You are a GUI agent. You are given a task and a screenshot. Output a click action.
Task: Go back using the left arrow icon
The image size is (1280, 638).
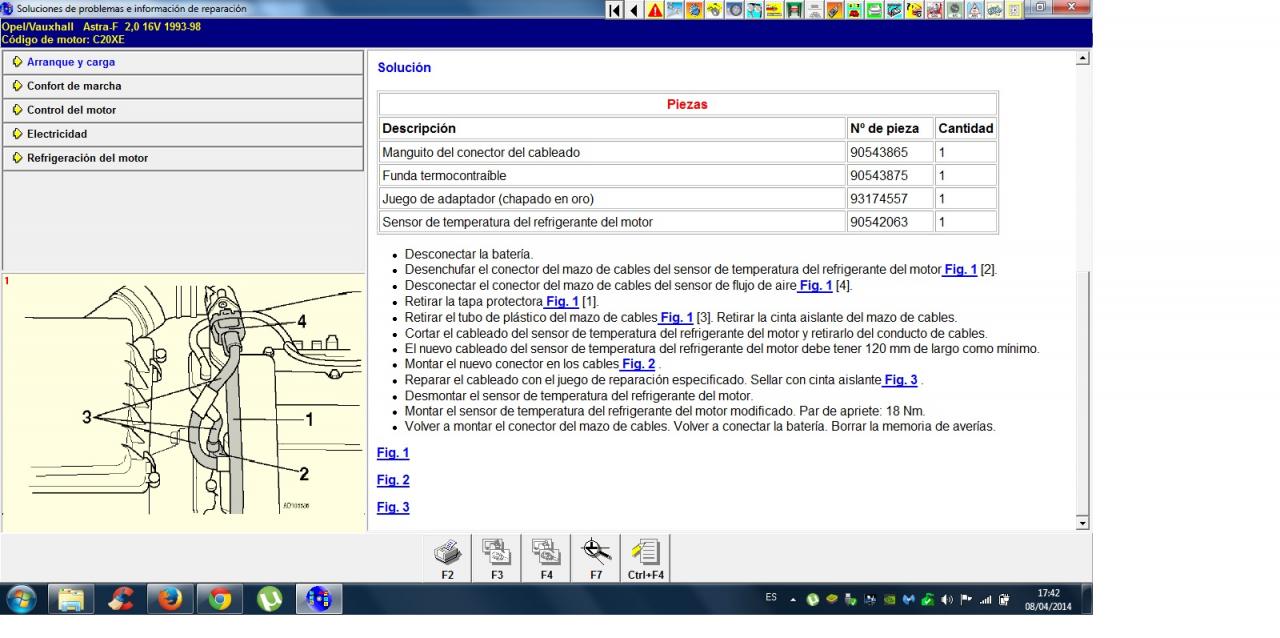pos(635,9)
